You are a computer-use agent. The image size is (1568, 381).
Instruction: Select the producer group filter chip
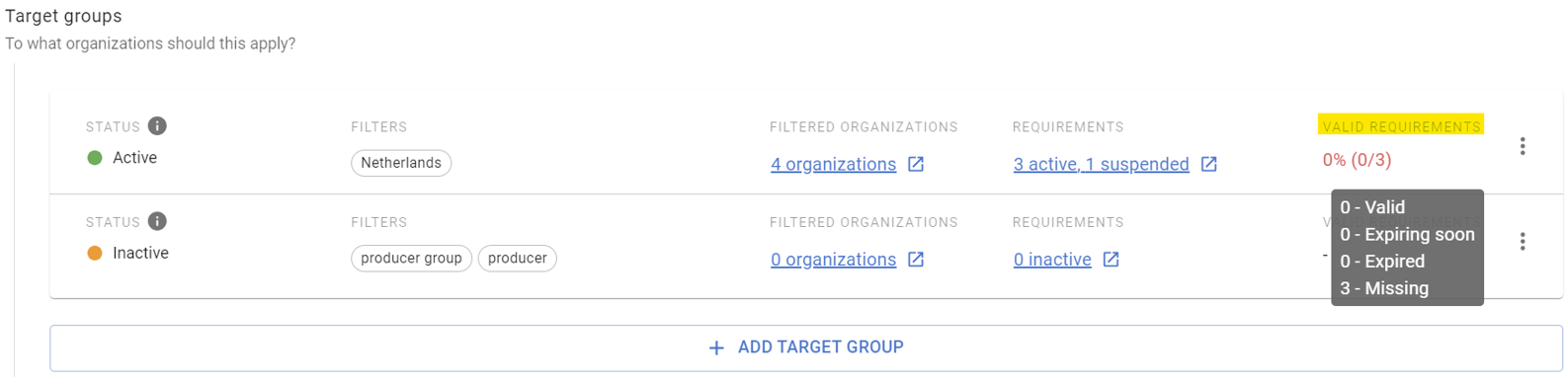click(x=411, y=258)
